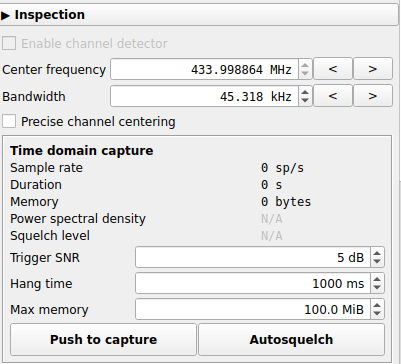This screenshot has width=401, height=364.
Task: Raise Hang time with up arrow
Action: (377, 279)
